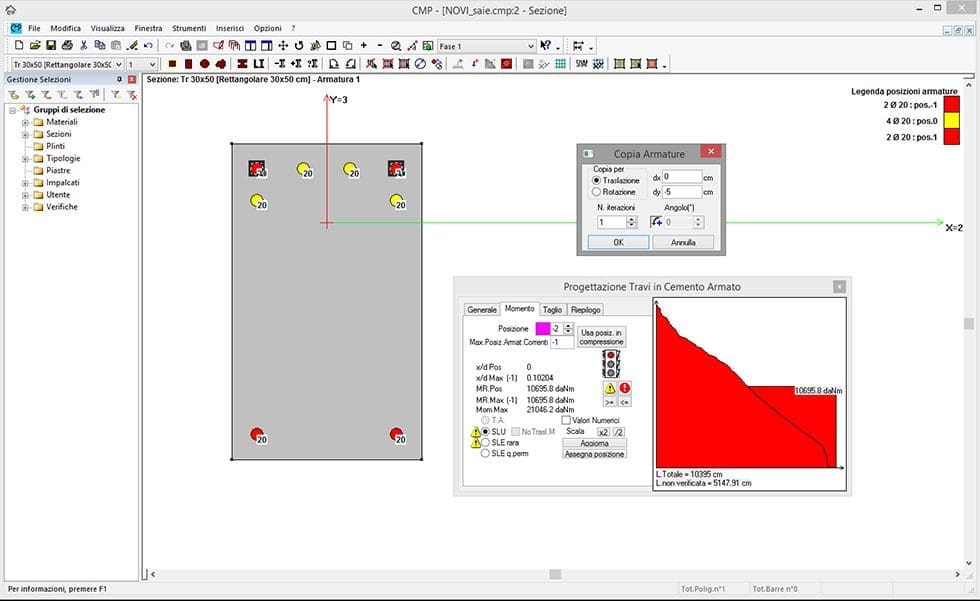The width and height of the screenshot is (980, 601).
Task: Click the Assegna posizione button
Action: point(595,454)
